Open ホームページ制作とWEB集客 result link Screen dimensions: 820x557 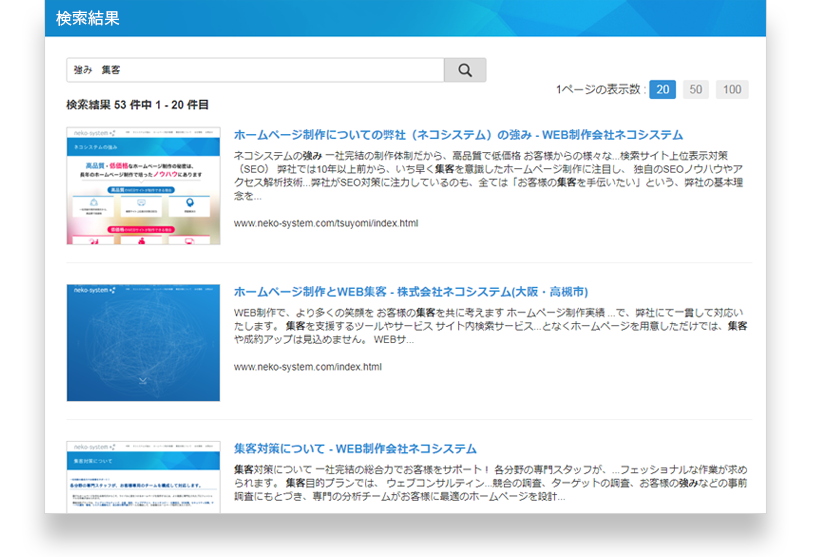coord(411,292)
